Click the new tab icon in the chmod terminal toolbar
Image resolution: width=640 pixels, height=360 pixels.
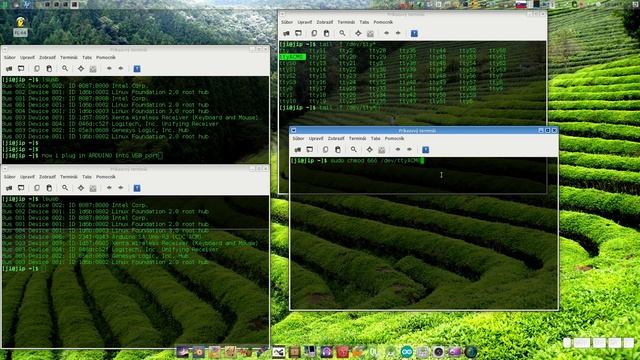click(x=310, y=150)
